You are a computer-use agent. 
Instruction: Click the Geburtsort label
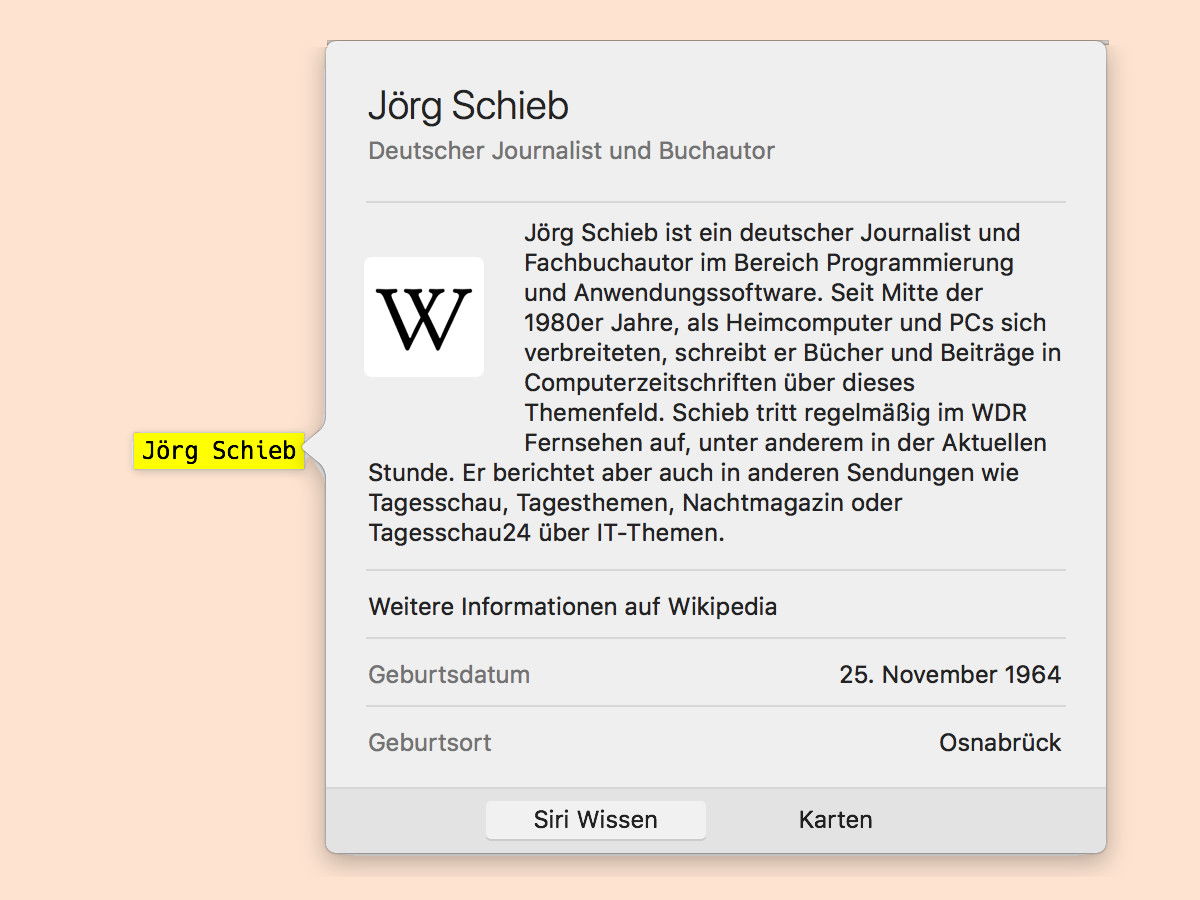tap(430, 743)
